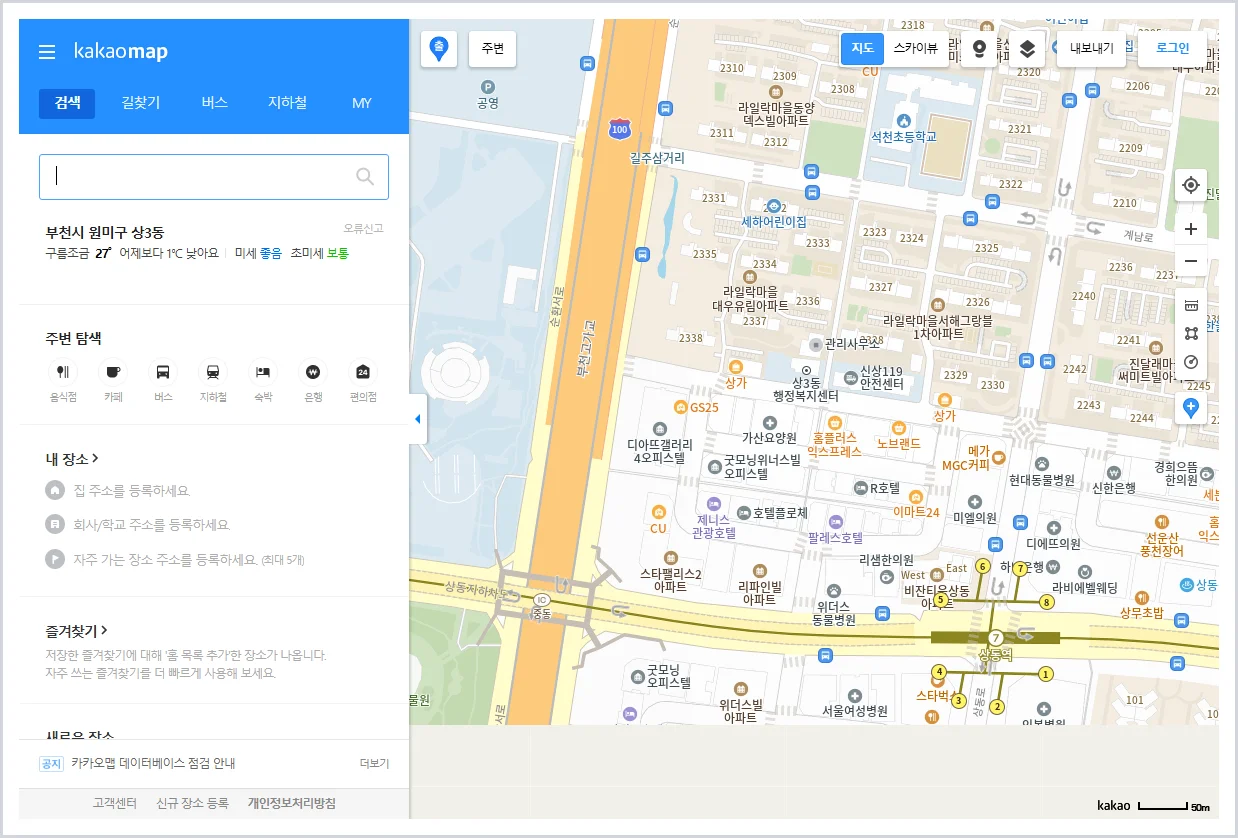Viewport: 1238px width, 838px height.
Task: Open the 신규 장소 등록 footer link
Action: coord(192,803)
